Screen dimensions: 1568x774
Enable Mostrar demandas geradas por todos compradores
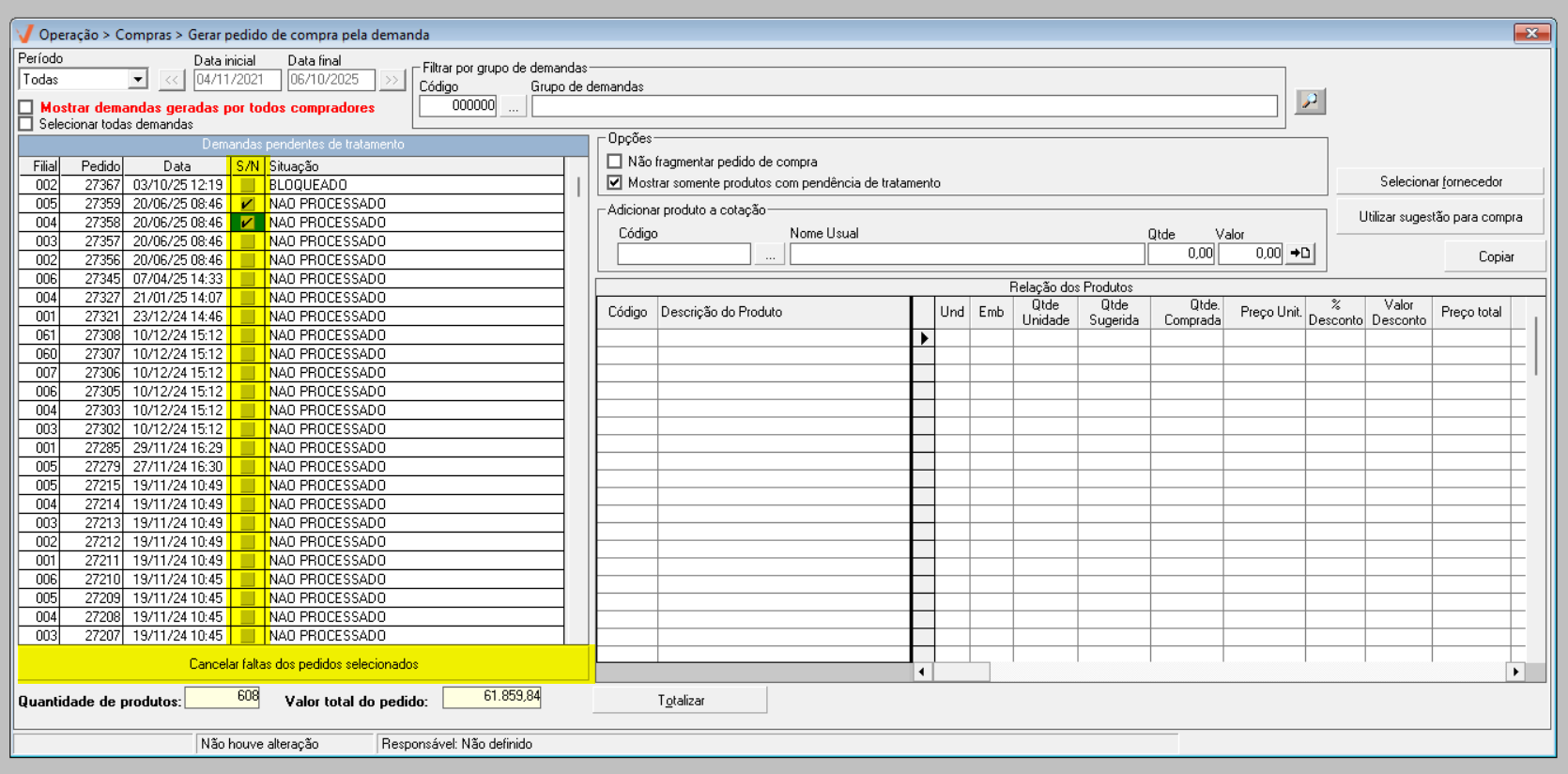point(26,108)
